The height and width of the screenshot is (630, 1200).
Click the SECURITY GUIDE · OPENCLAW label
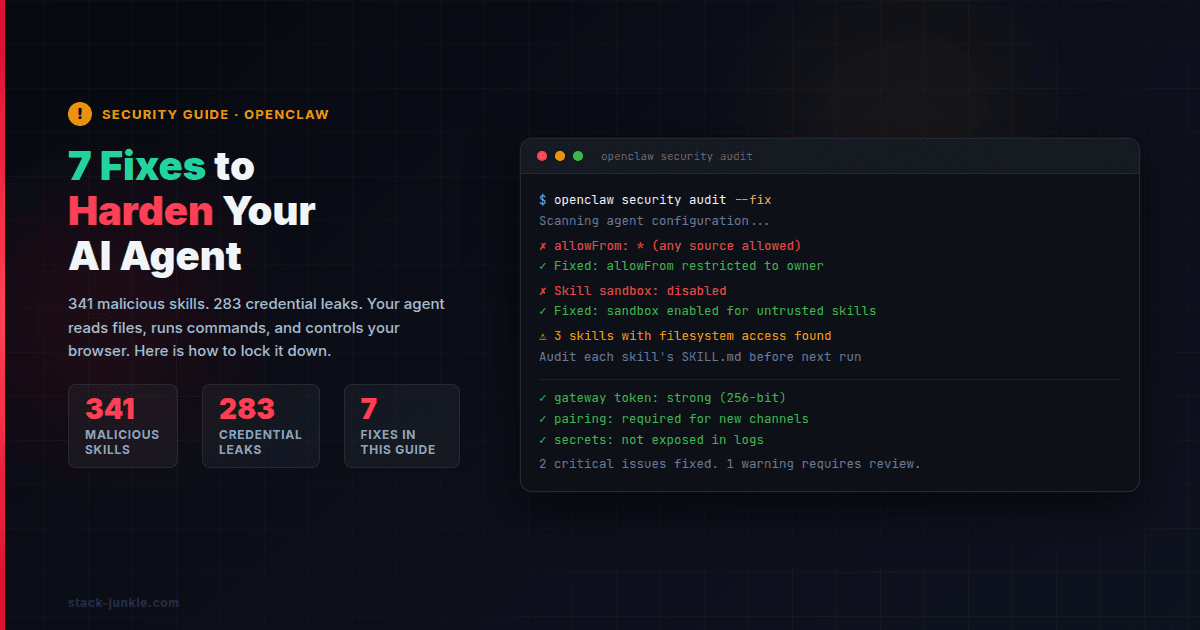tap(215, 114)
